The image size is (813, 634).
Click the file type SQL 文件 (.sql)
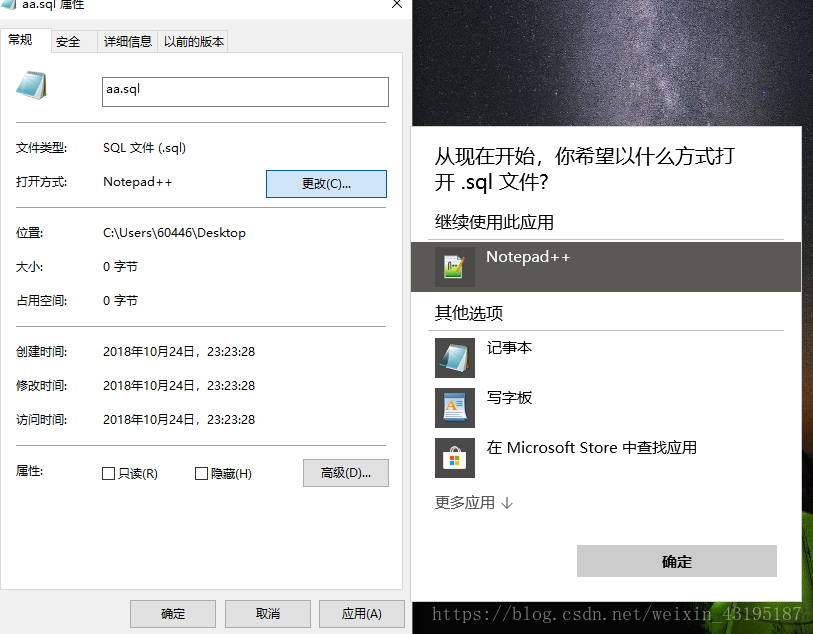(x=144, y=148)
